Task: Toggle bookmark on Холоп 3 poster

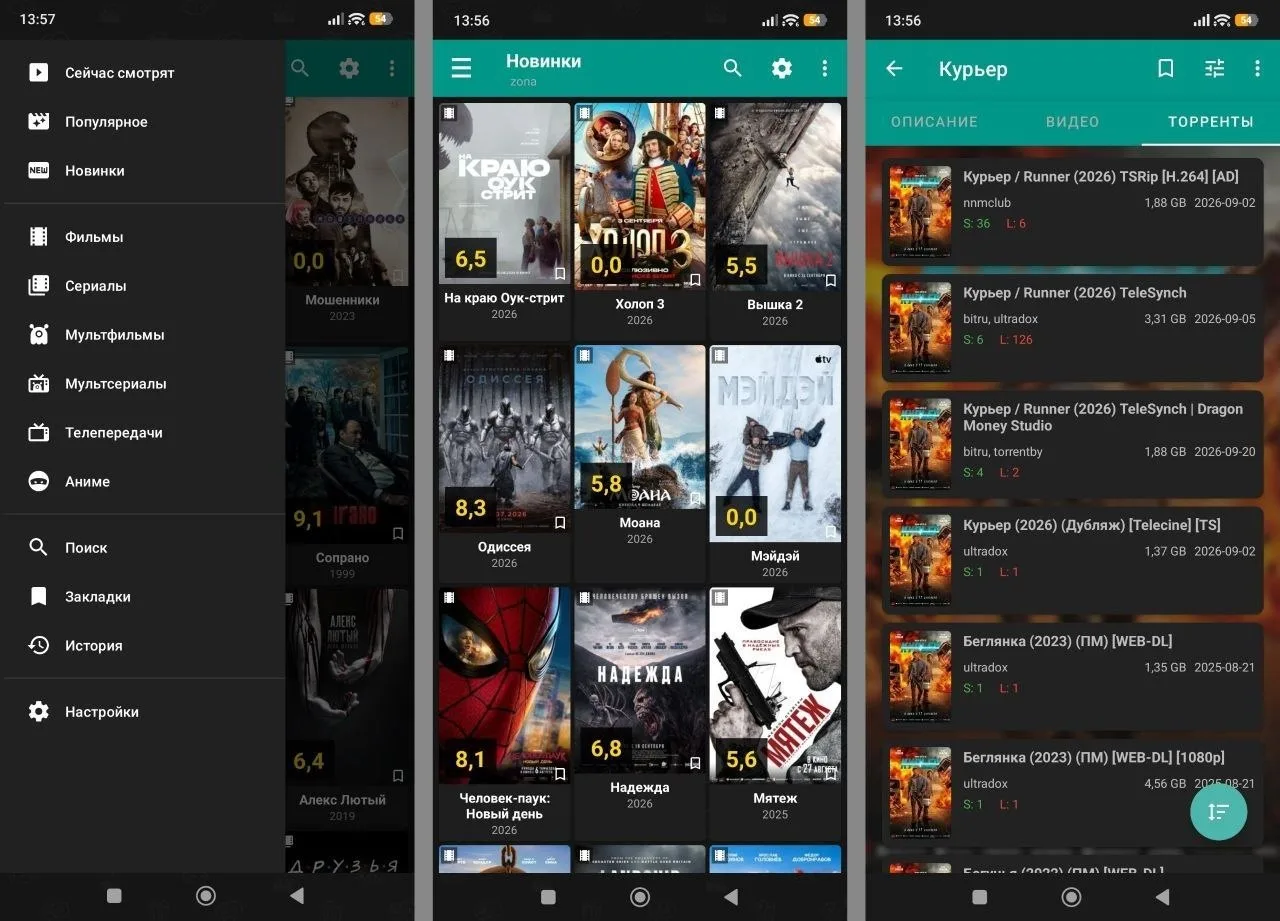Action: (x=695, y=279)
